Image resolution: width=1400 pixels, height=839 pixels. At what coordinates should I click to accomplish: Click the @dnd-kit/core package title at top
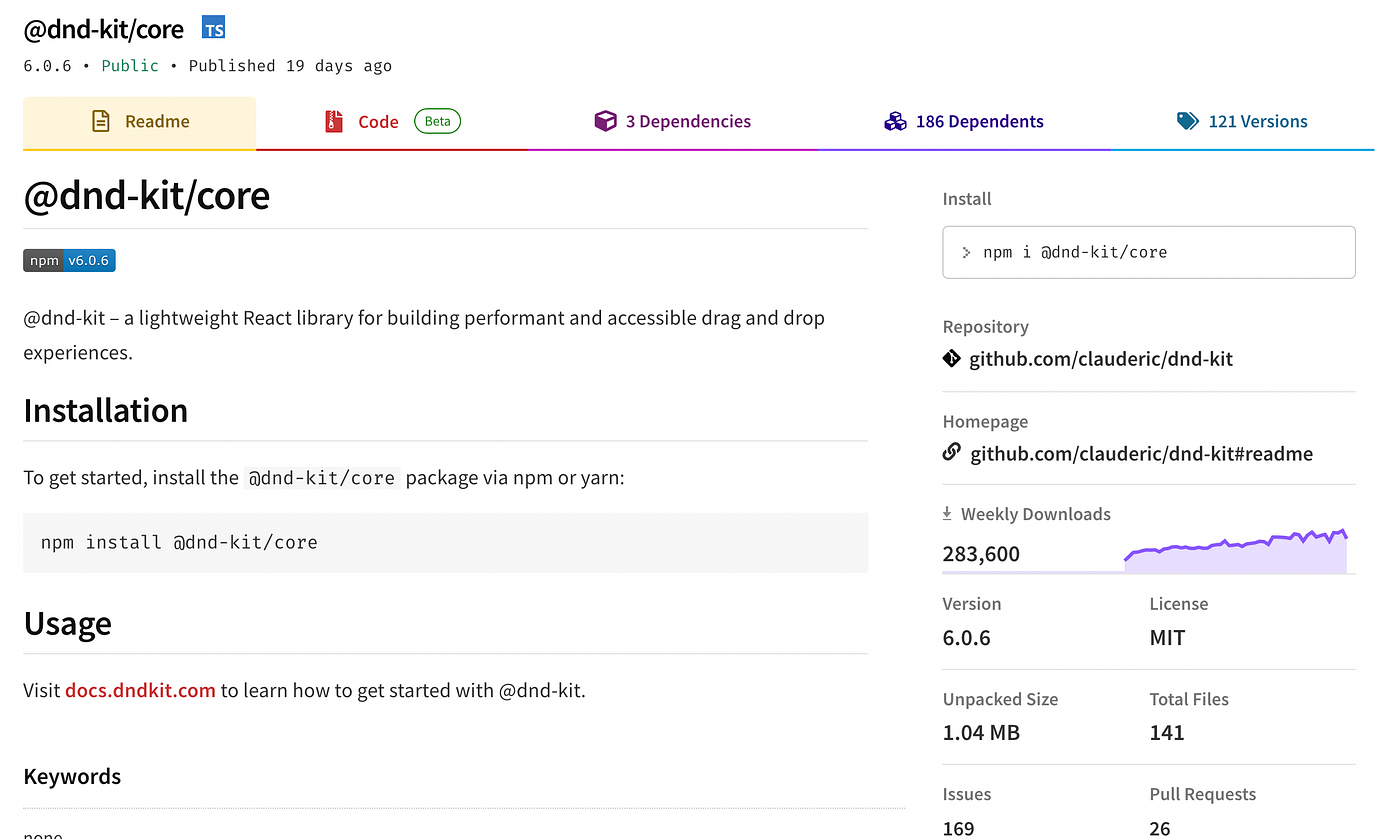104,29
